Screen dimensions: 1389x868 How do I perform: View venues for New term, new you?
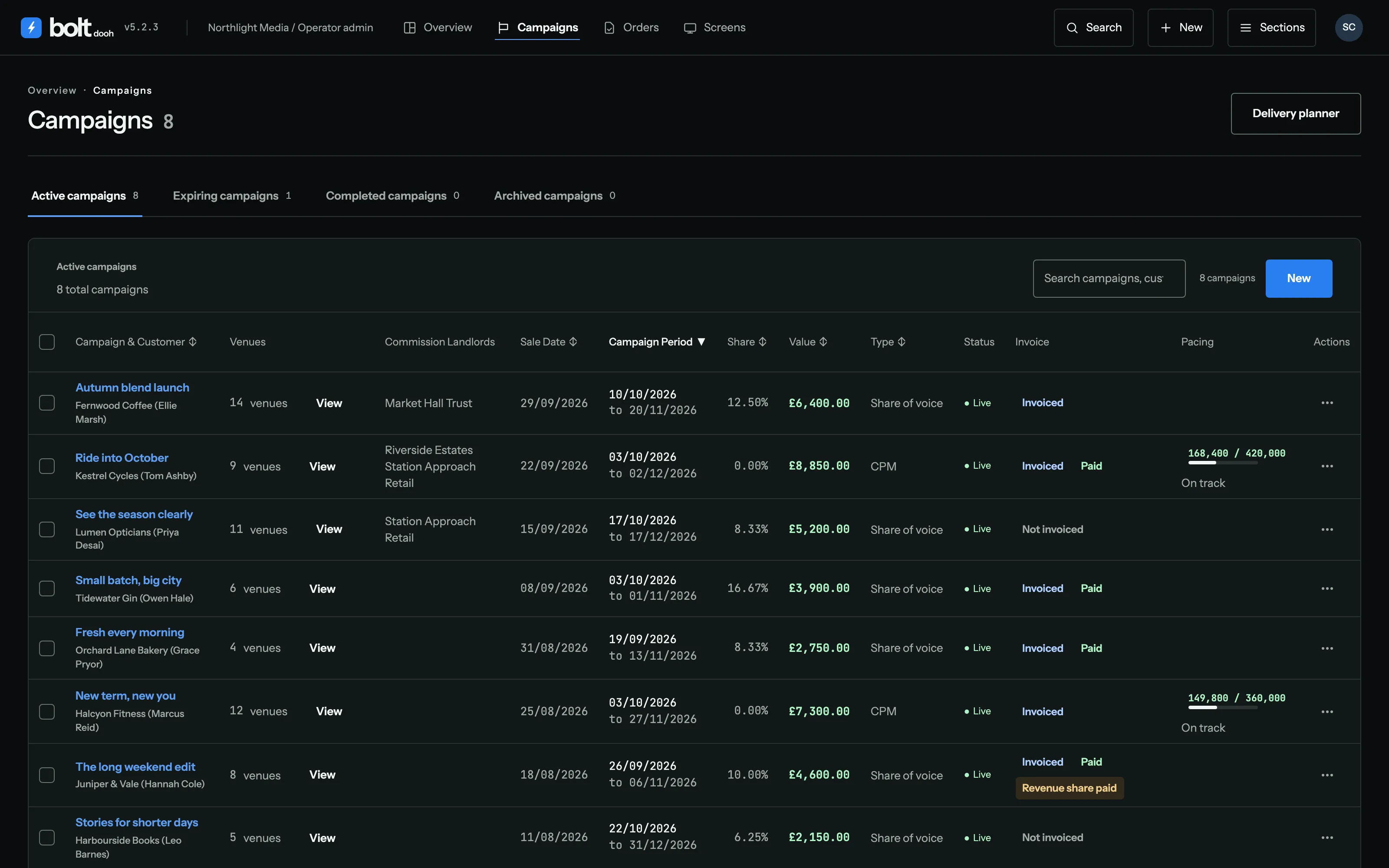point(329,711)
